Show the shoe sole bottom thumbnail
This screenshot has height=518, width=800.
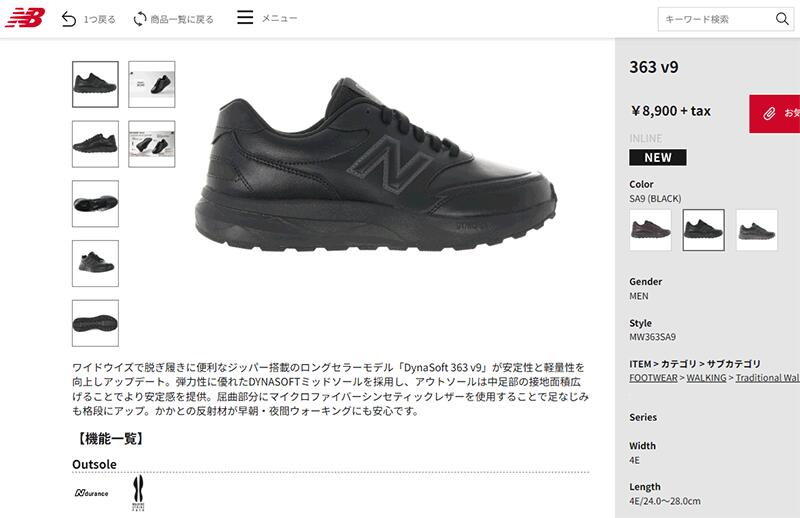(95, 323)
